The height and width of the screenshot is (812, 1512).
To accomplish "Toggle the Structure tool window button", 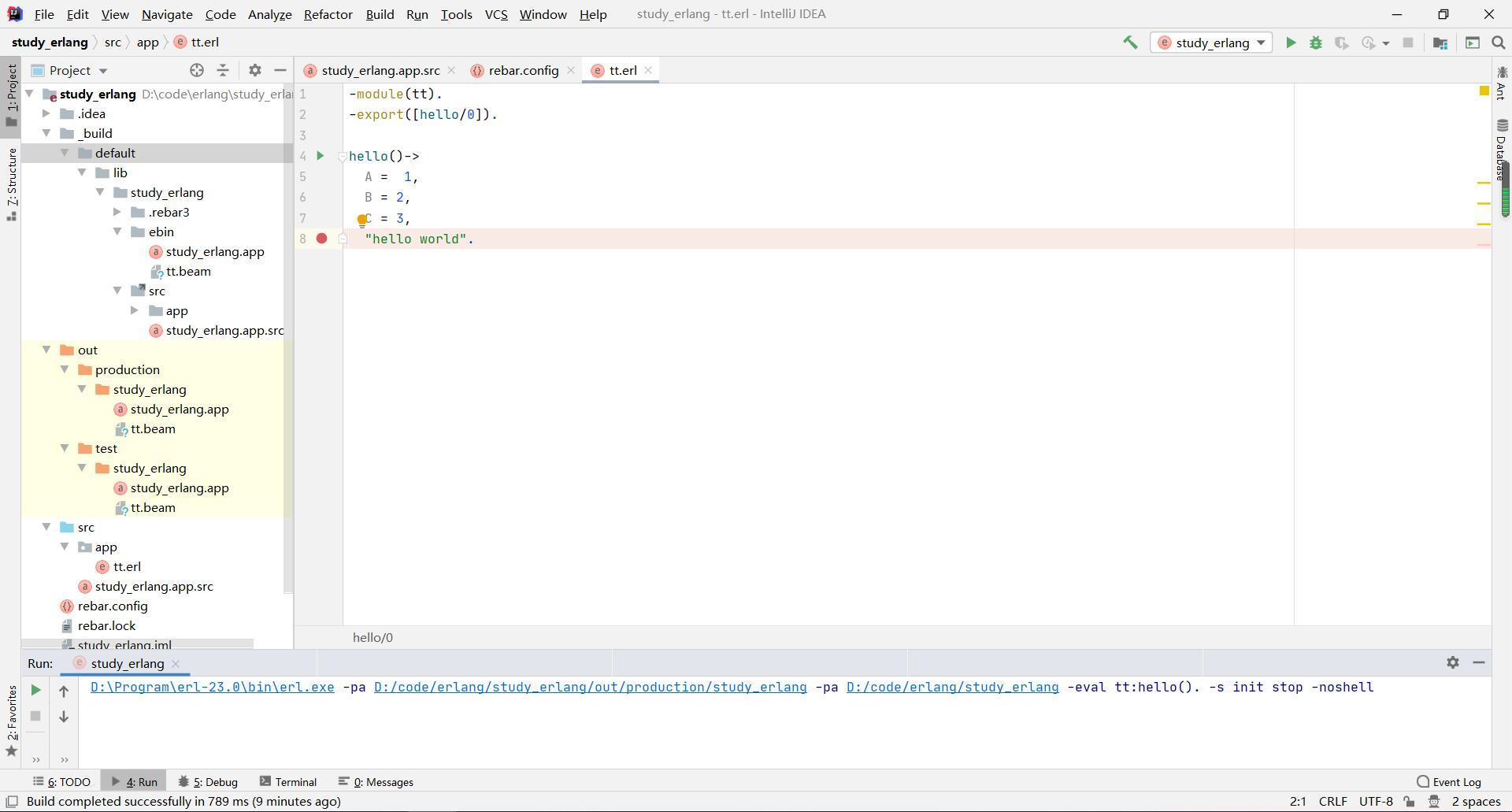I will (11, 184).
